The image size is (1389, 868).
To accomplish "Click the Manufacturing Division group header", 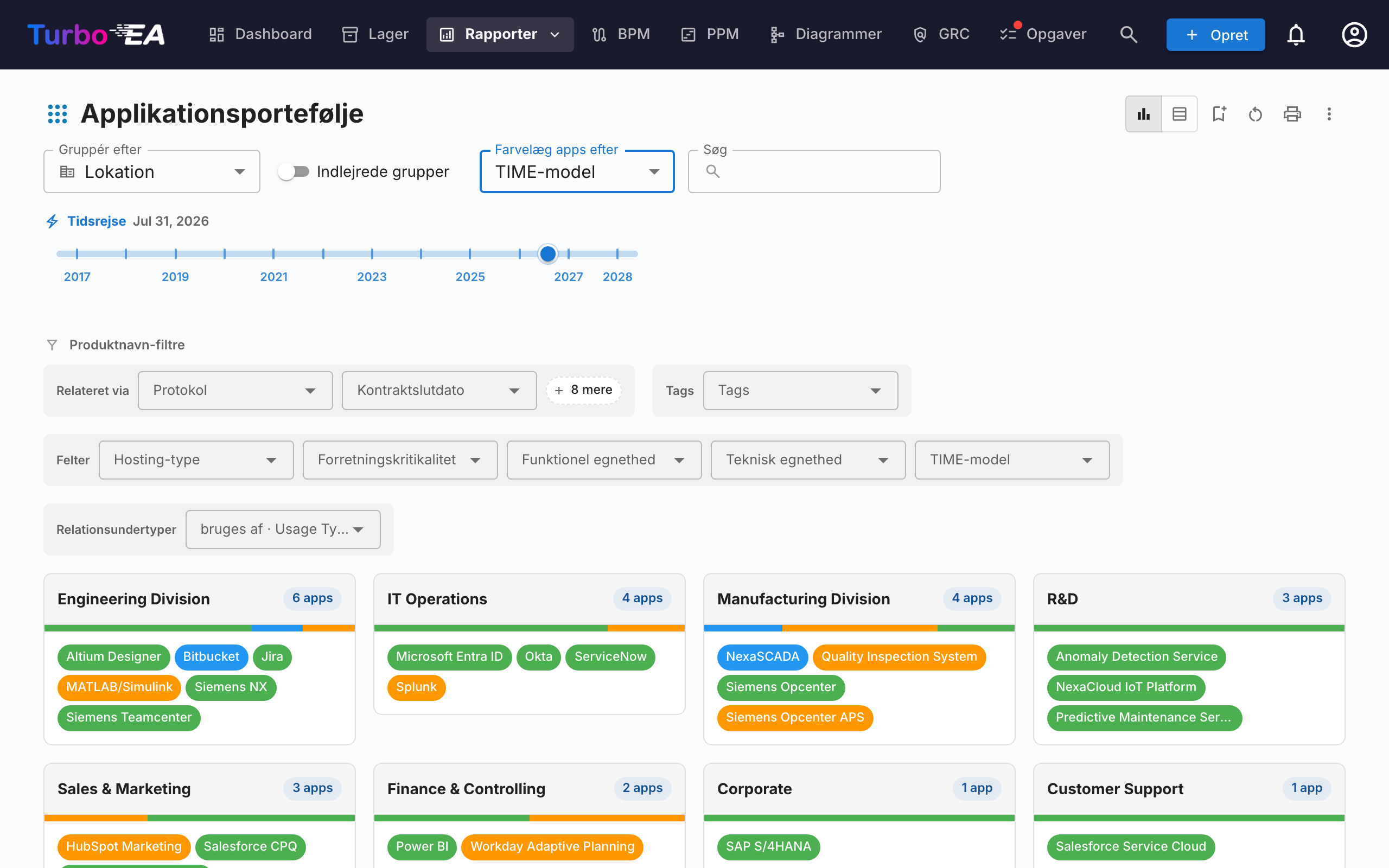I will click(859, 599).
